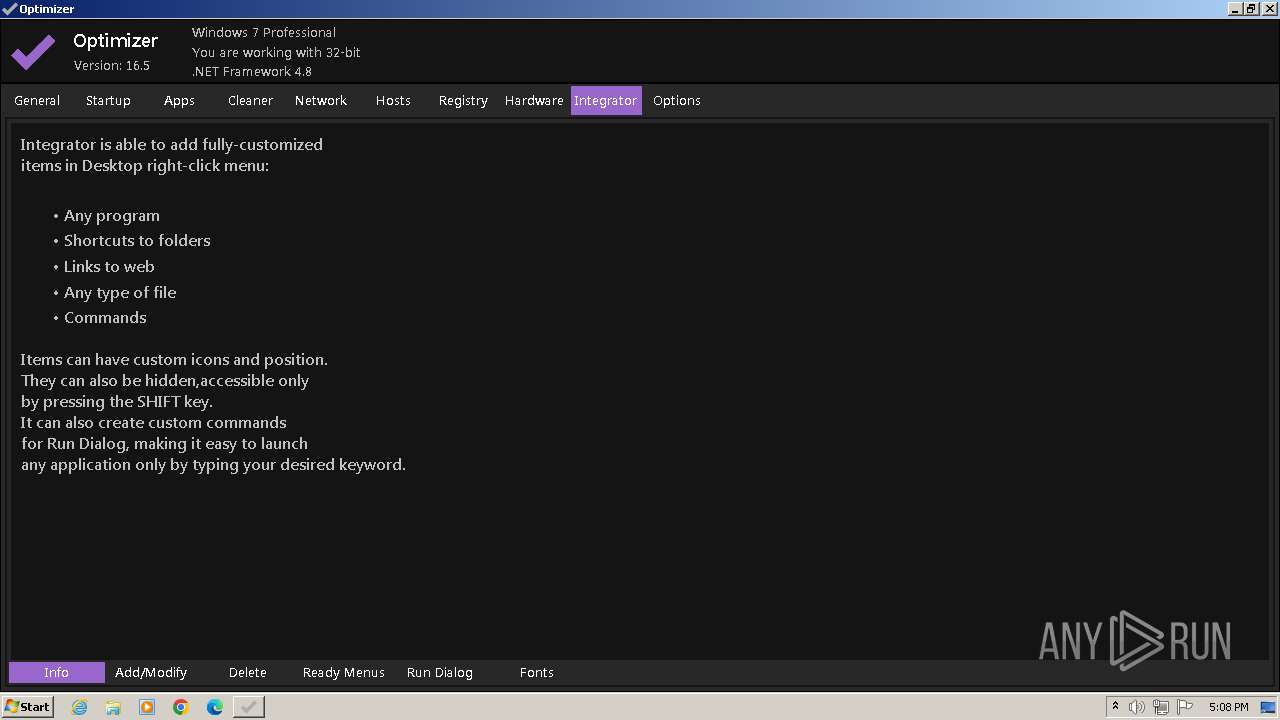This screenshot has height=720, width=1280.
Task: Click the Optimizer taskbar button
Action: pos(249,707)
